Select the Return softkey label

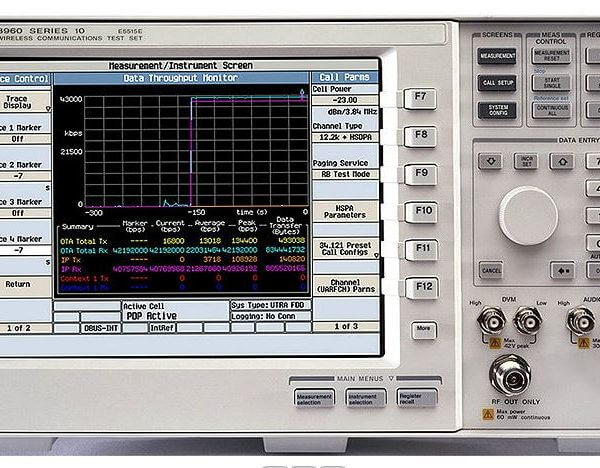[25, 284]
